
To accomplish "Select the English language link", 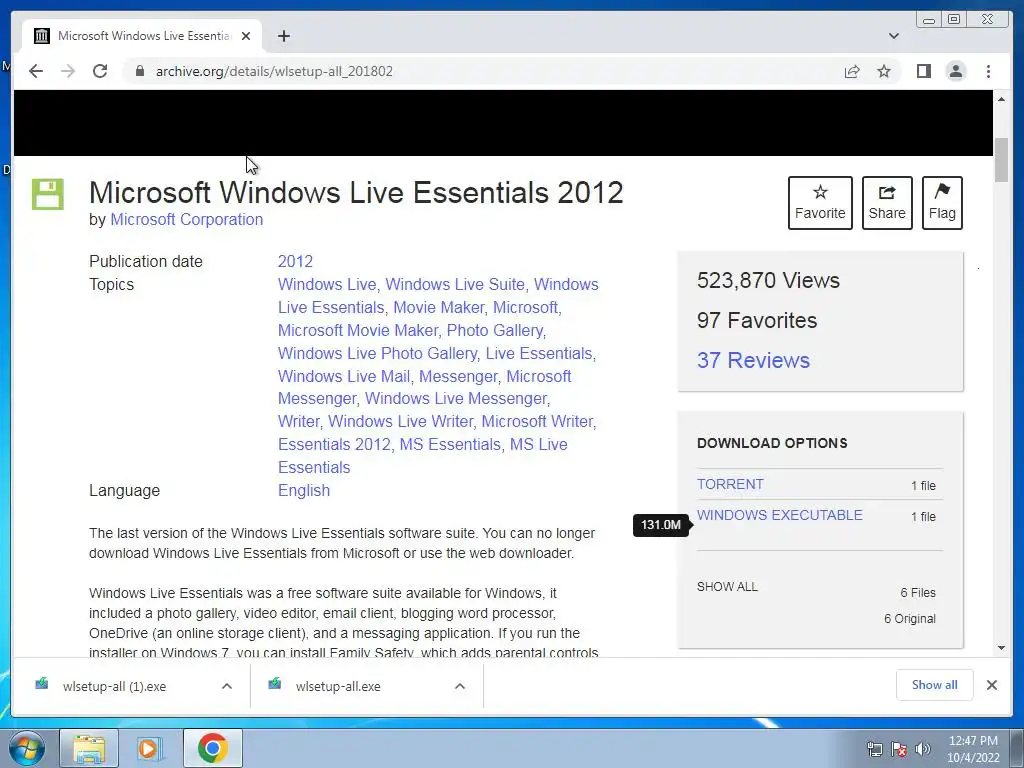I will (304, 490).
